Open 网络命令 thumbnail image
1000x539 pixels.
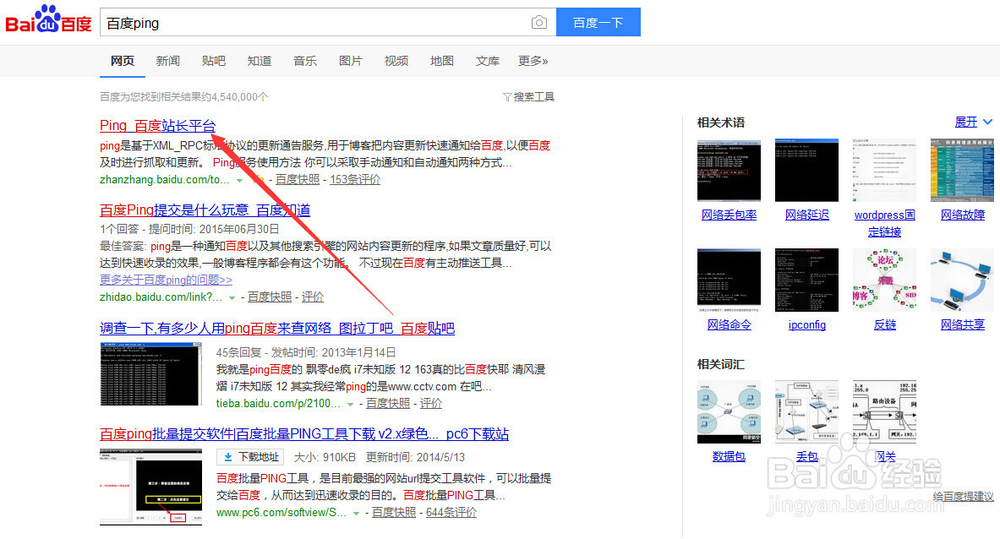(x=729, y=281)
